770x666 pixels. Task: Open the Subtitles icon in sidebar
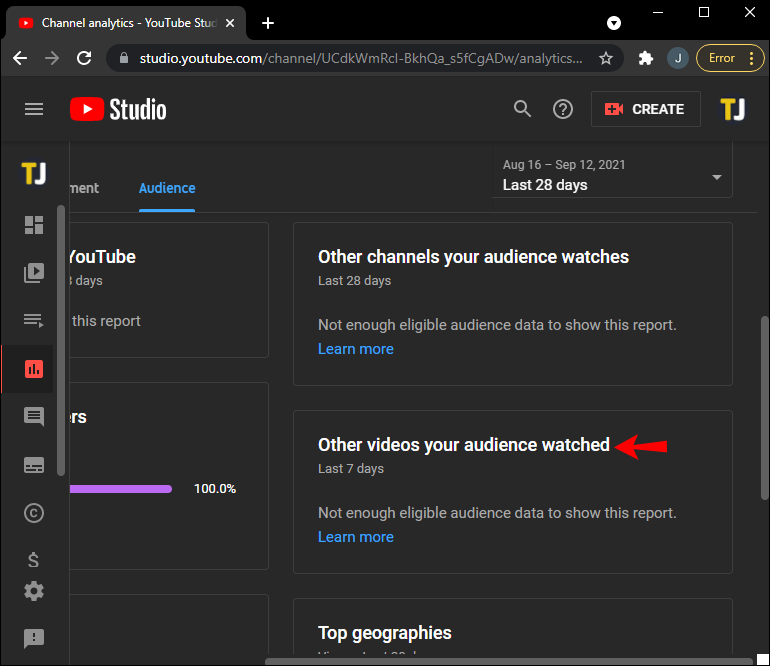pyautogui.click(x=34, y=465)
